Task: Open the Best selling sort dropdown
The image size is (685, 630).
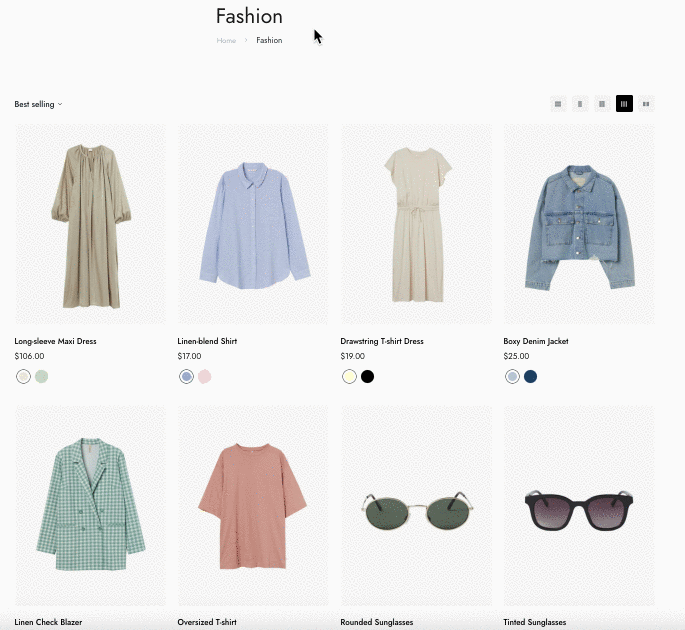Action: [38, 104]
